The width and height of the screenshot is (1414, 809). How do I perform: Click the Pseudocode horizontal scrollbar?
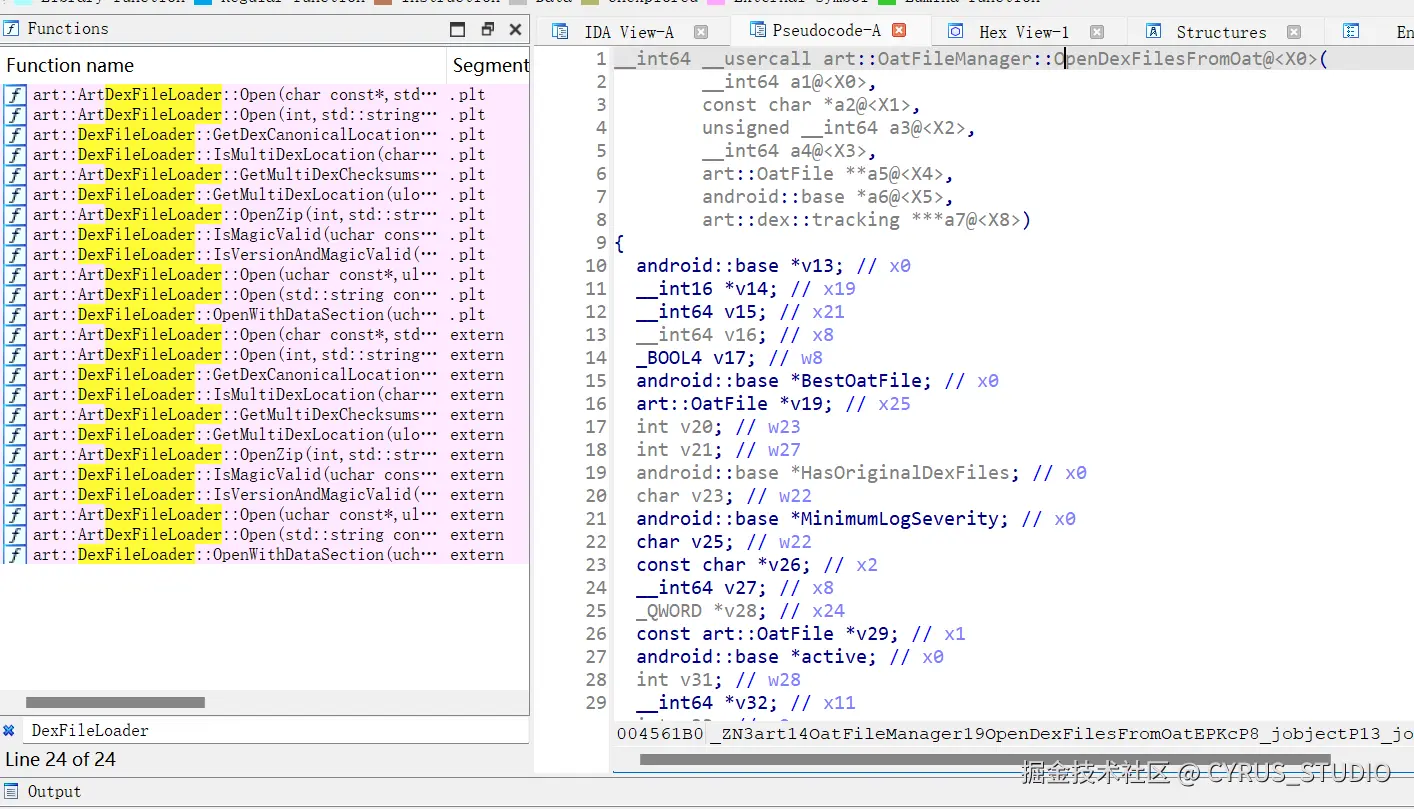(985, 759)
